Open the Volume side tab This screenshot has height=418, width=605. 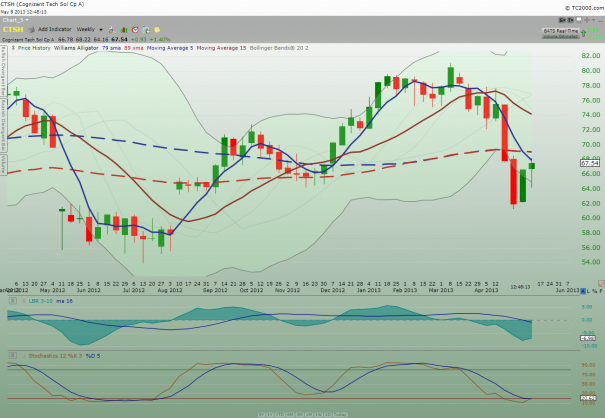coord(3,165)
